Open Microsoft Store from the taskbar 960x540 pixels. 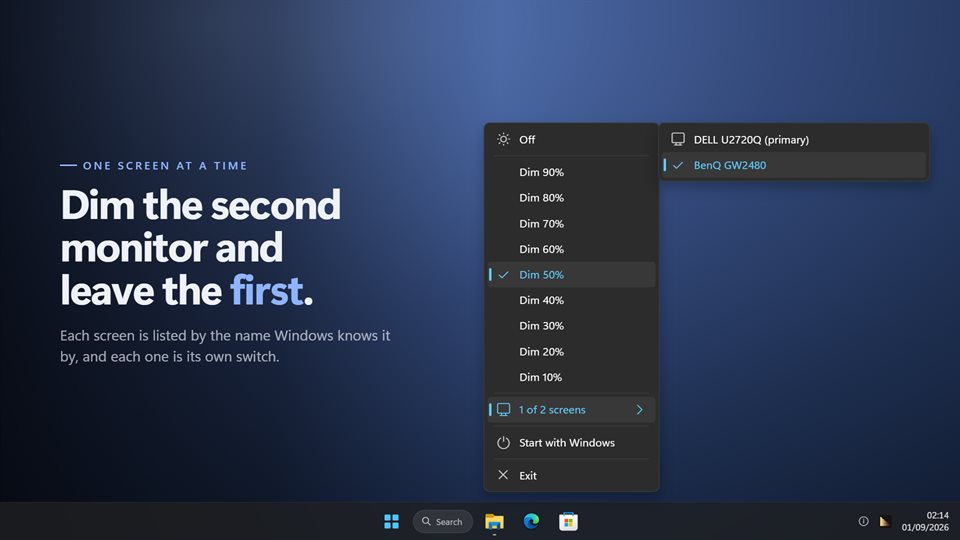(x=568, y=522)
